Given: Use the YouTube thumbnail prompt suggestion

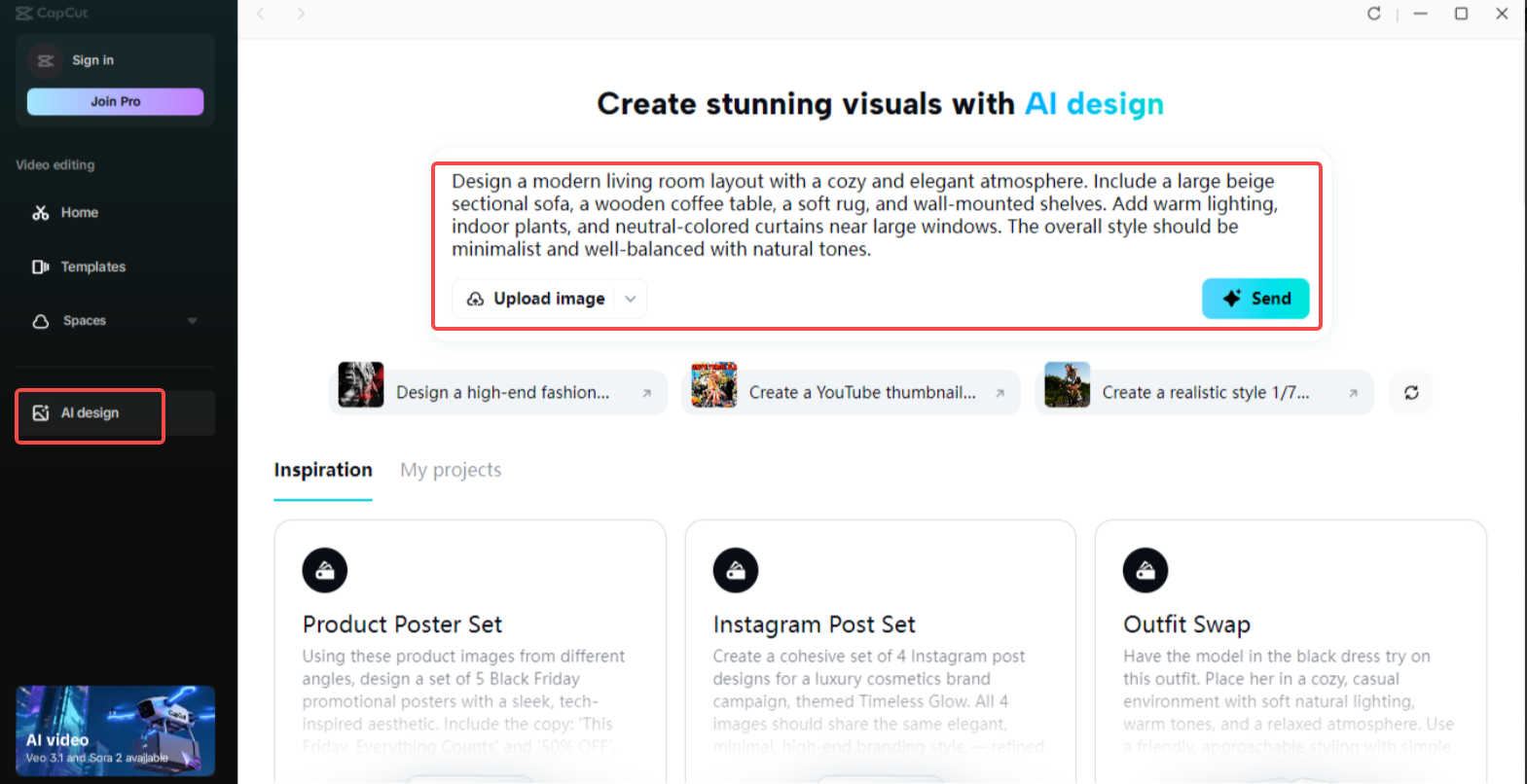Looking at the screenshot, I should point(852,392).
